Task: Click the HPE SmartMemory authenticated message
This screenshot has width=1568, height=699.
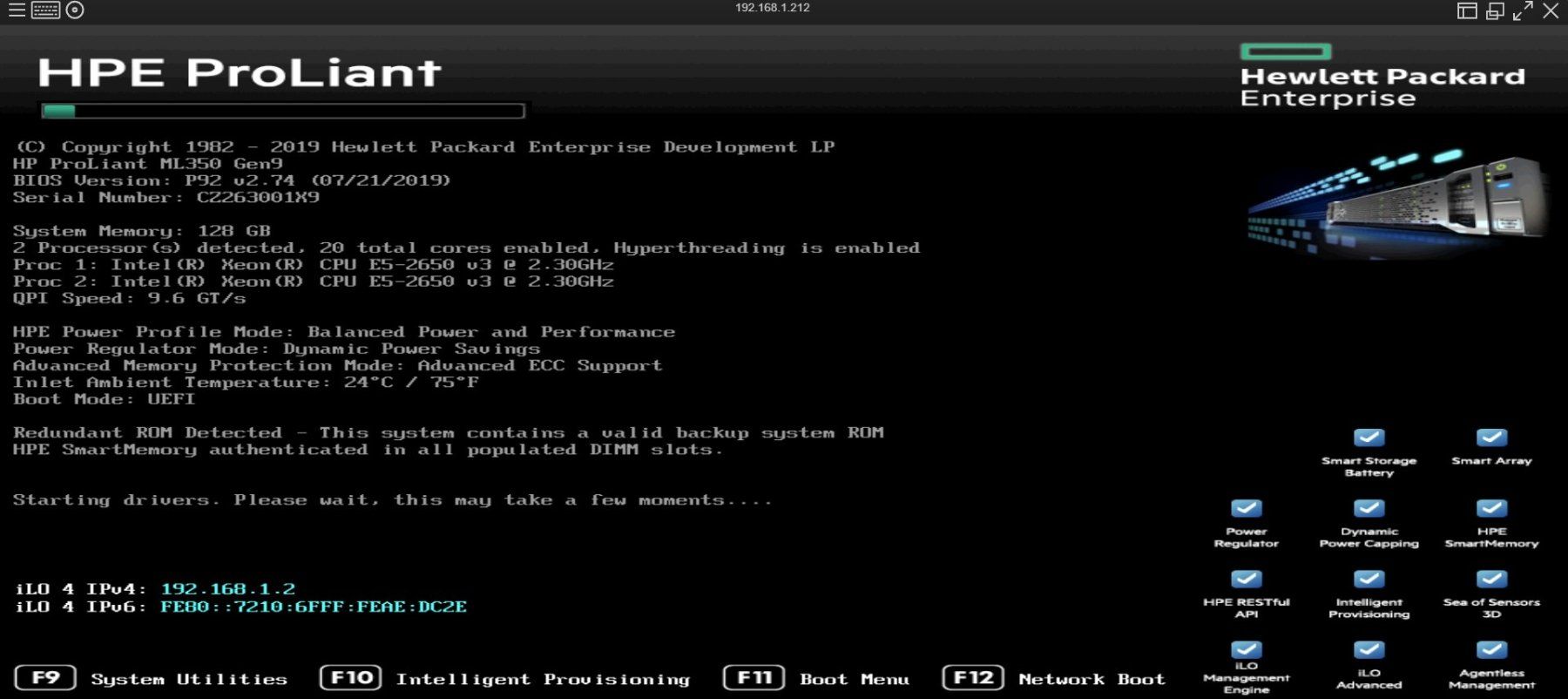Action: click(x=368, y=450)
